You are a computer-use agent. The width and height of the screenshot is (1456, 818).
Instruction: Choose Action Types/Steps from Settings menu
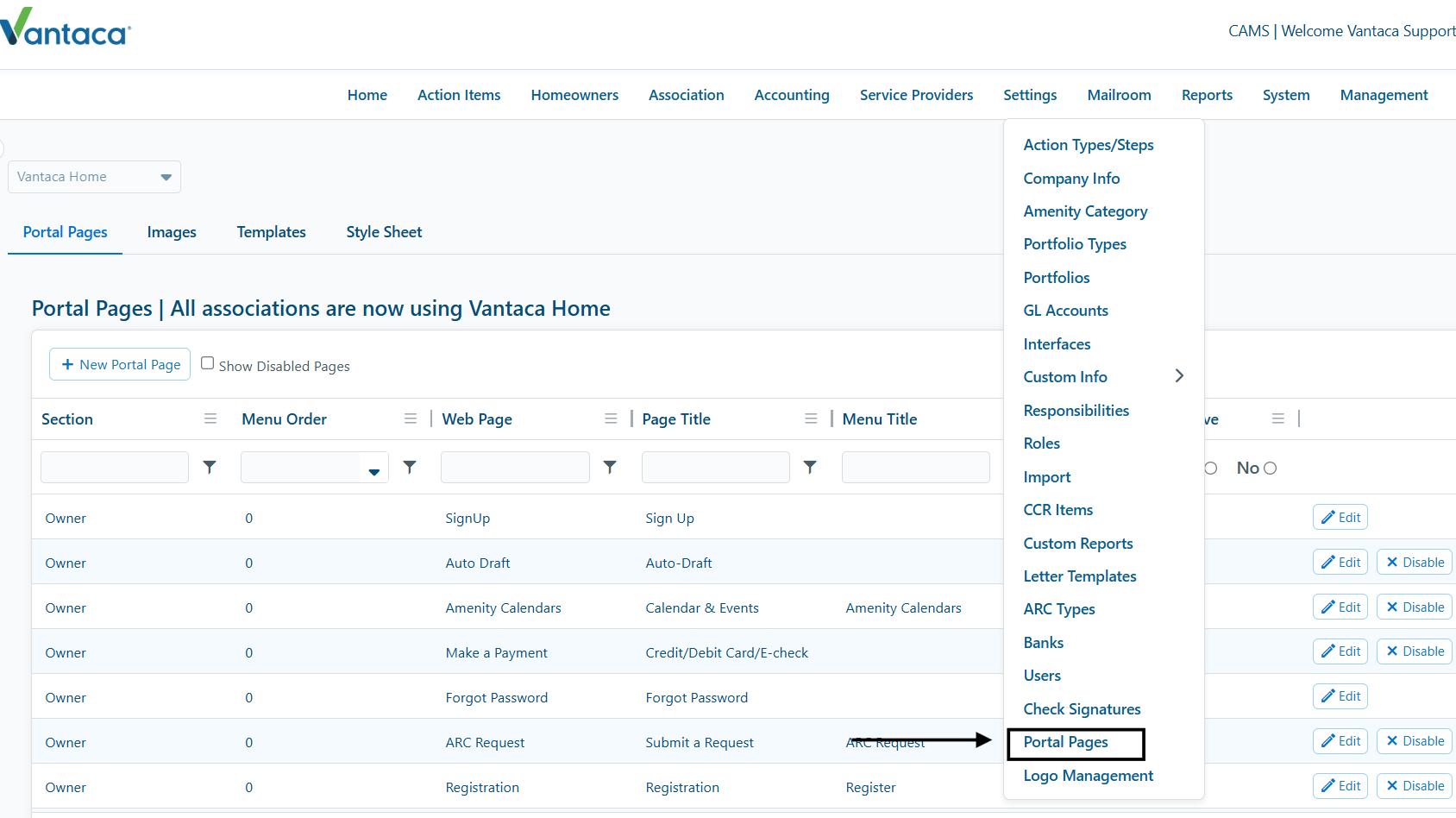point(1089,145)
